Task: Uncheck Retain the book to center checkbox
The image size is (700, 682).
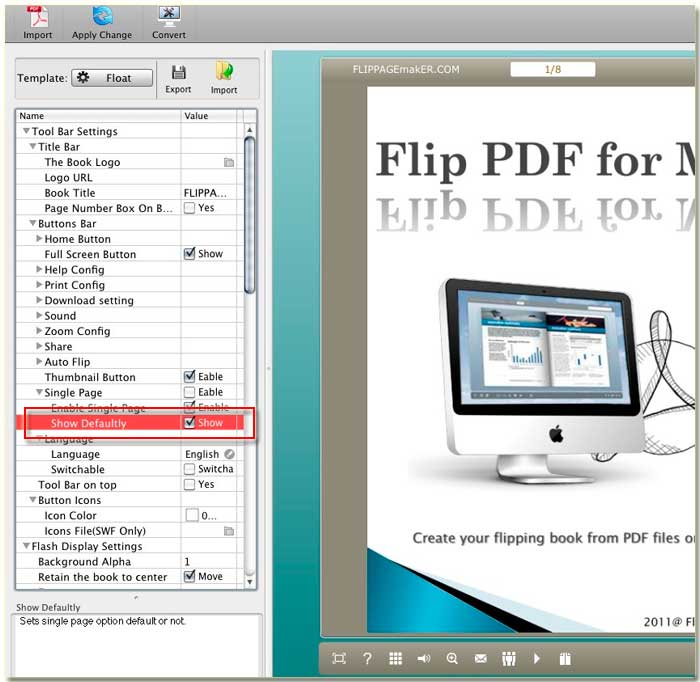Action: tap(189, 577)
